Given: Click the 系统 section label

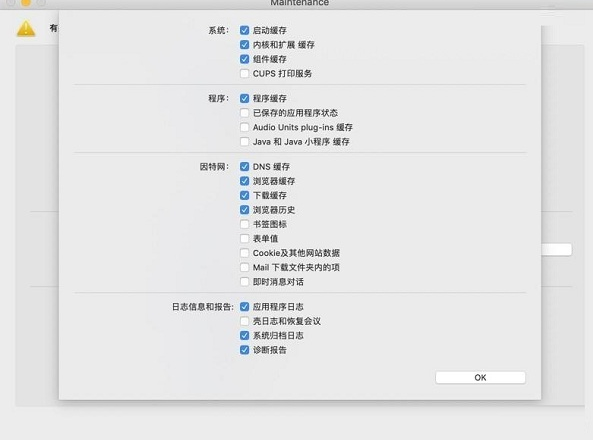Looking at the screenshot, I should (218, 30).
